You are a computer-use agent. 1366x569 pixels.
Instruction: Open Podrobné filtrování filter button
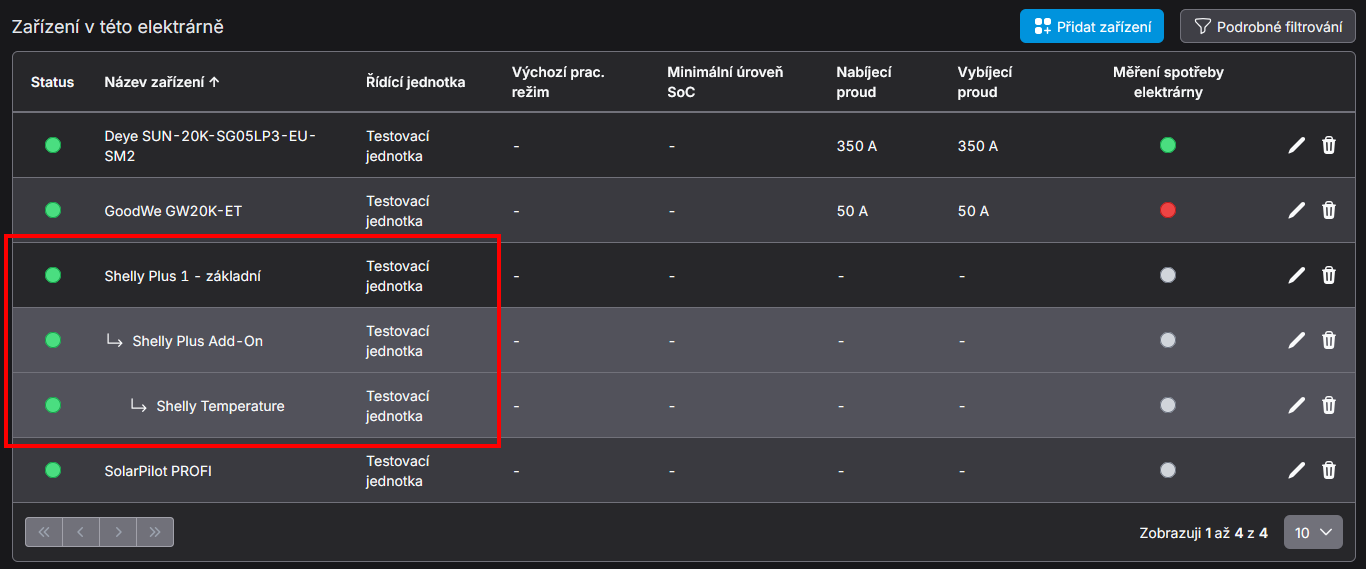[x=1267, y=27]
